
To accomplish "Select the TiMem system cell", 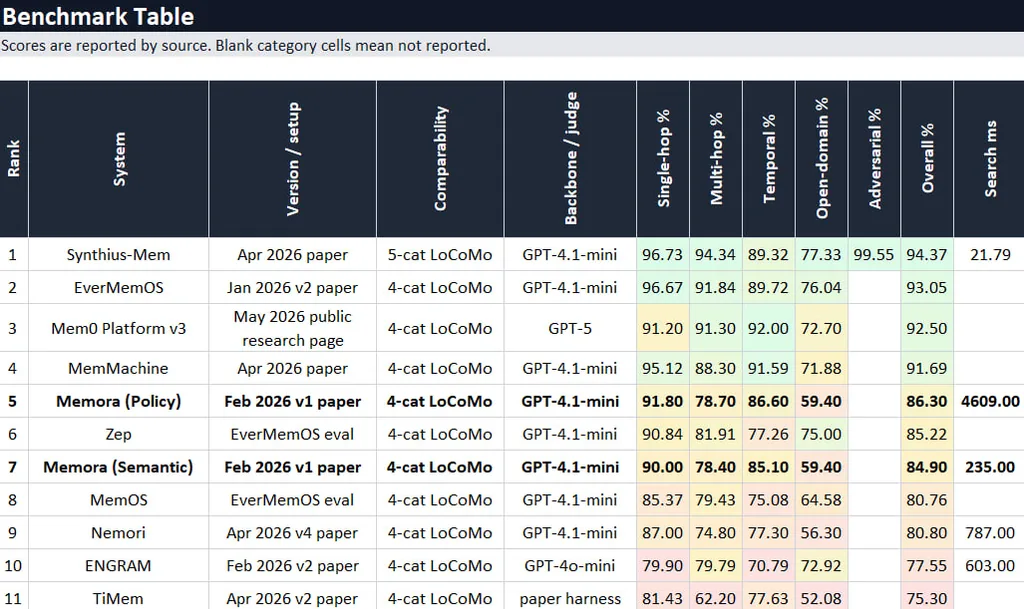I will coord(118,597).
